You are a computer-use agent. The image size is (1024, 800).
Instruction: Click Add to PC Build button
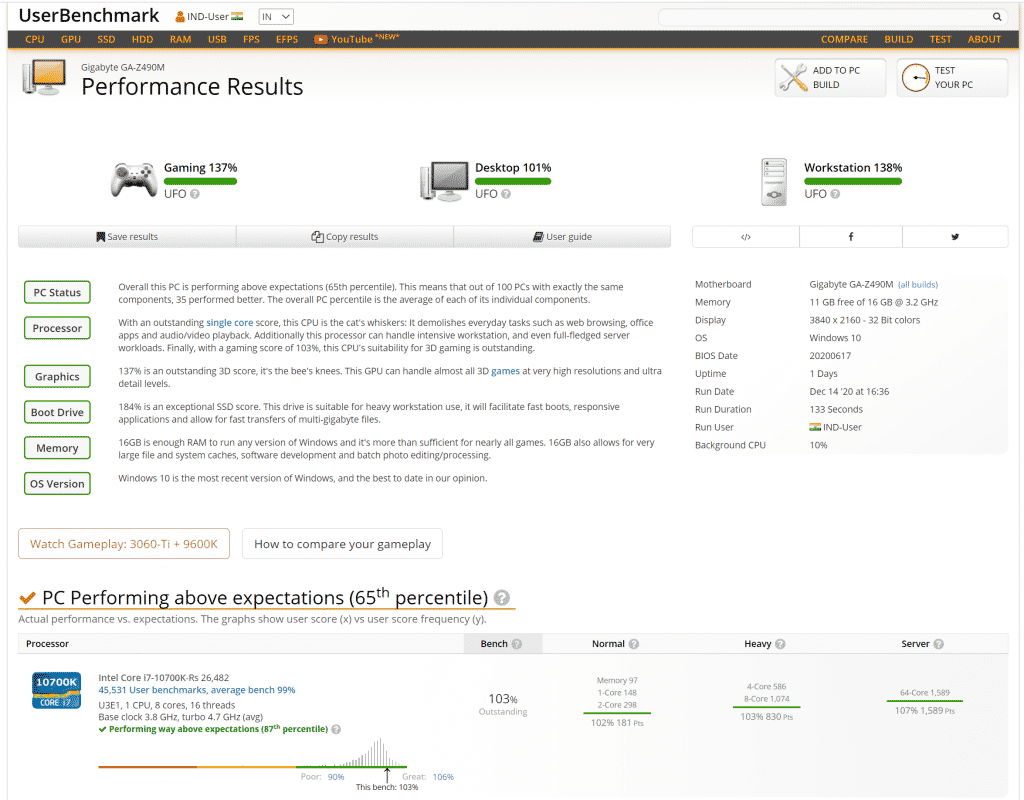pos(830,78)
